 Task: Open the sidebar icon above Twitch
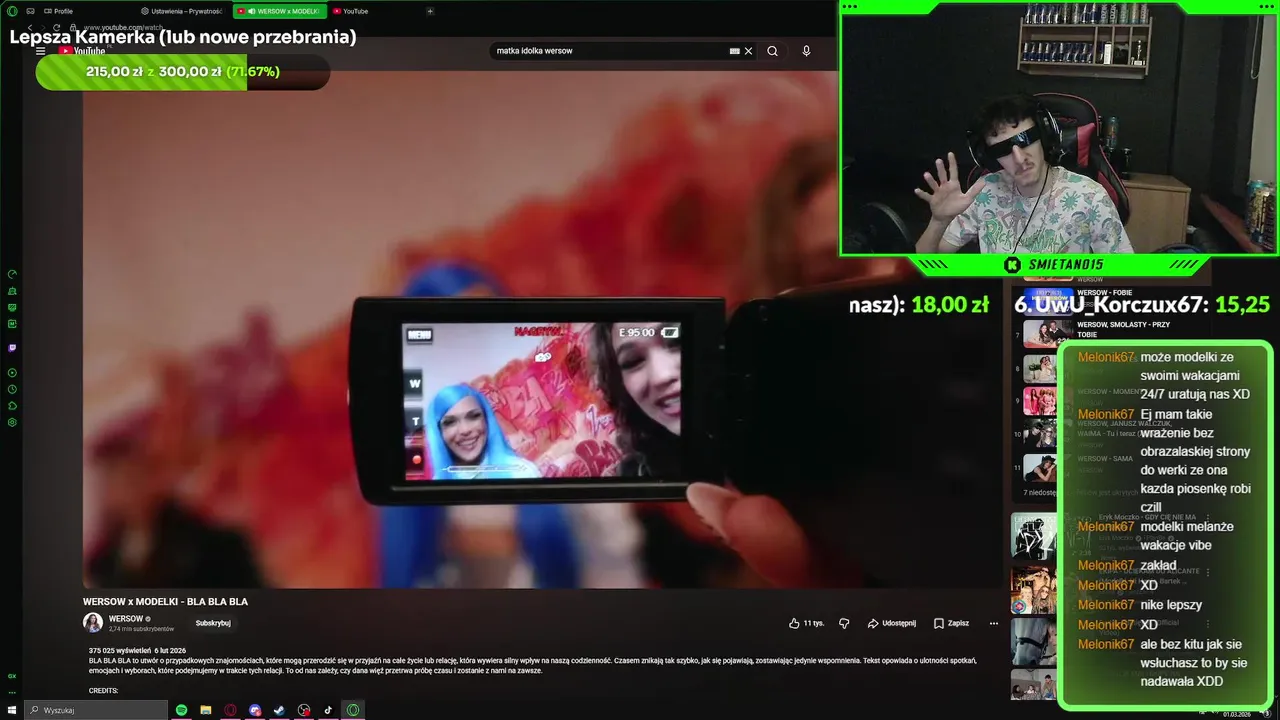click(x=12, y=324)
